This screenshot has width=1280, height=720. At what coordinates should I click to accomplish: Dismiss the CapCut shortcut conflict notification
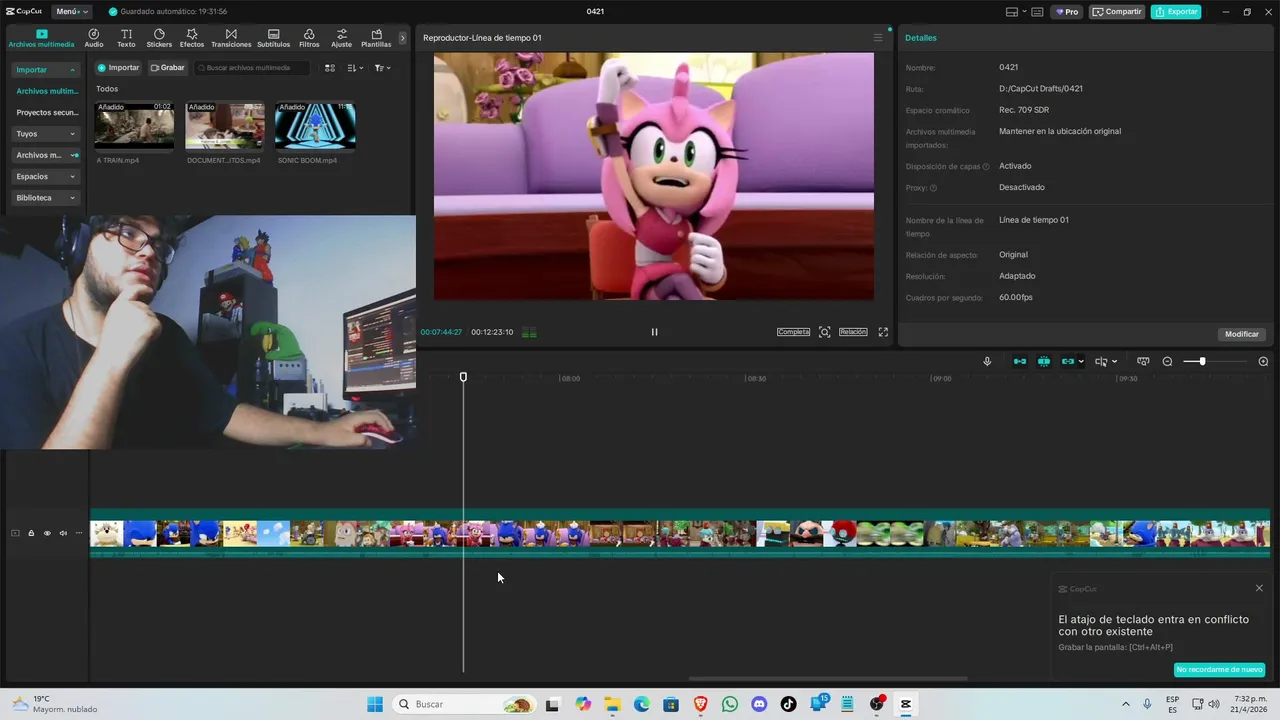(1259, 588)
